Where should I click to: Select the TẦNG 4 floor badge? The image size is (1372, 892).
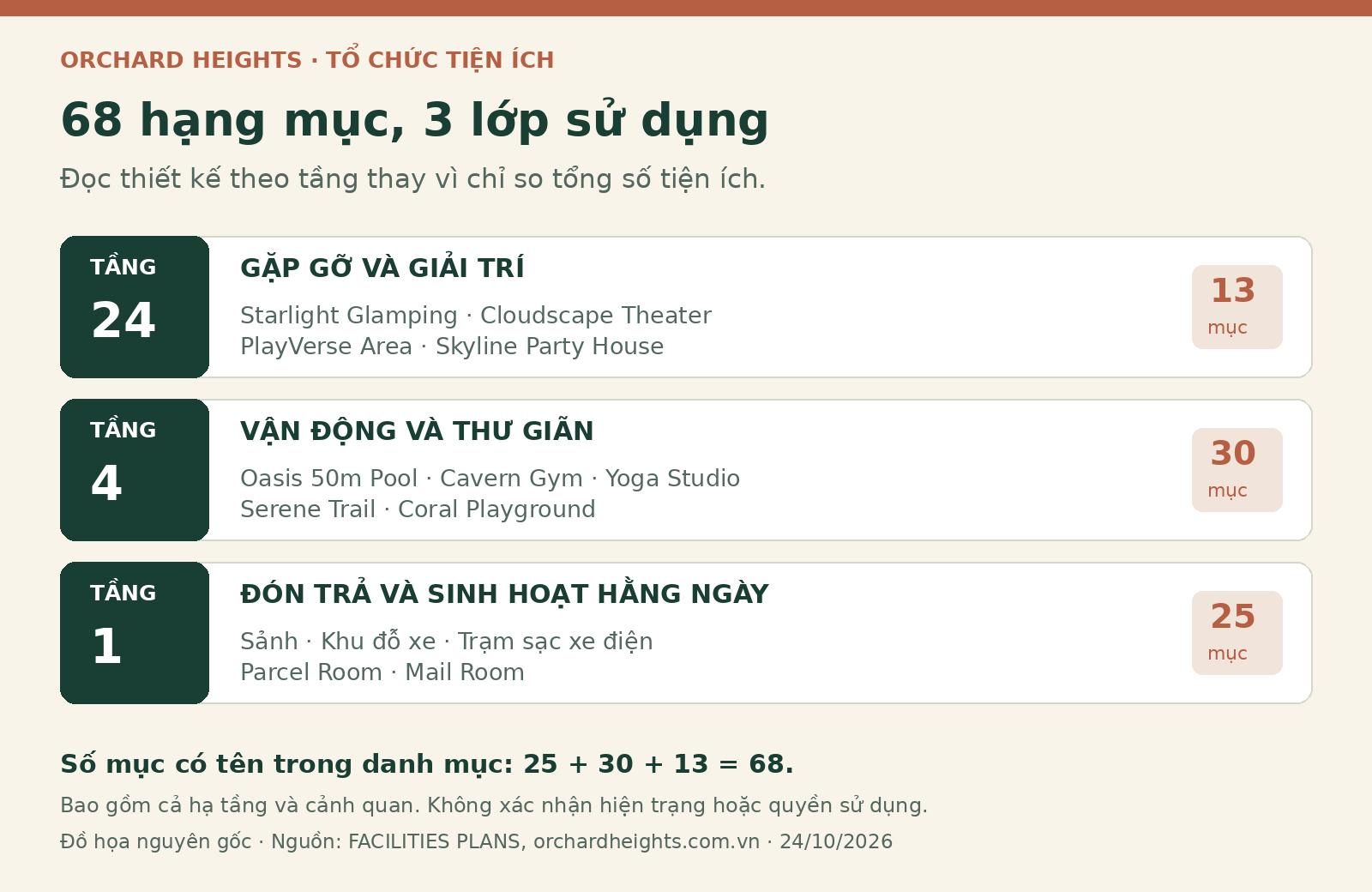pyautogui.click(x=135, y=470)
